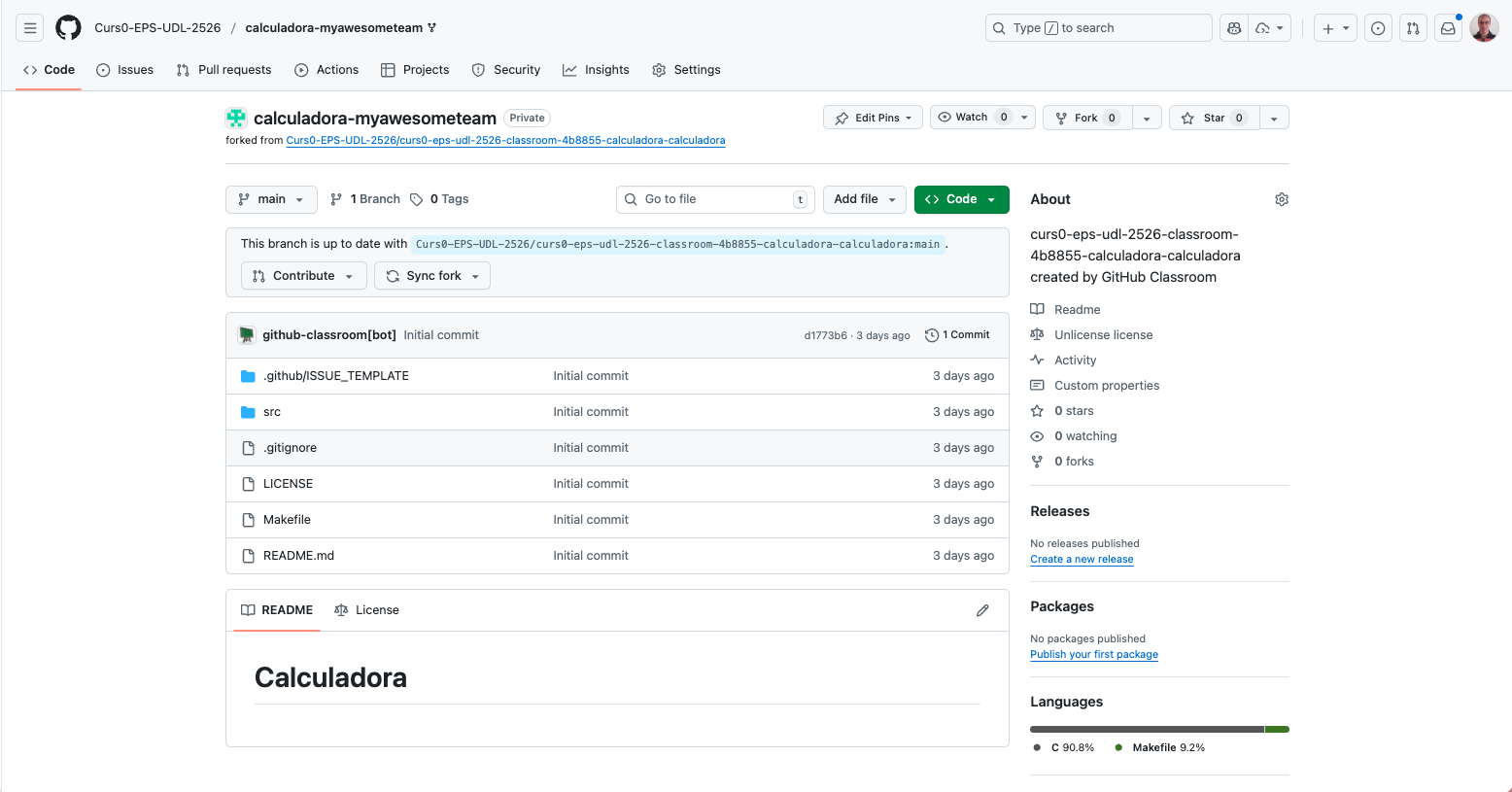This screenshot has height=792, width=1512.
Task: Click the Type / to search box
Action: [1098, 28]
